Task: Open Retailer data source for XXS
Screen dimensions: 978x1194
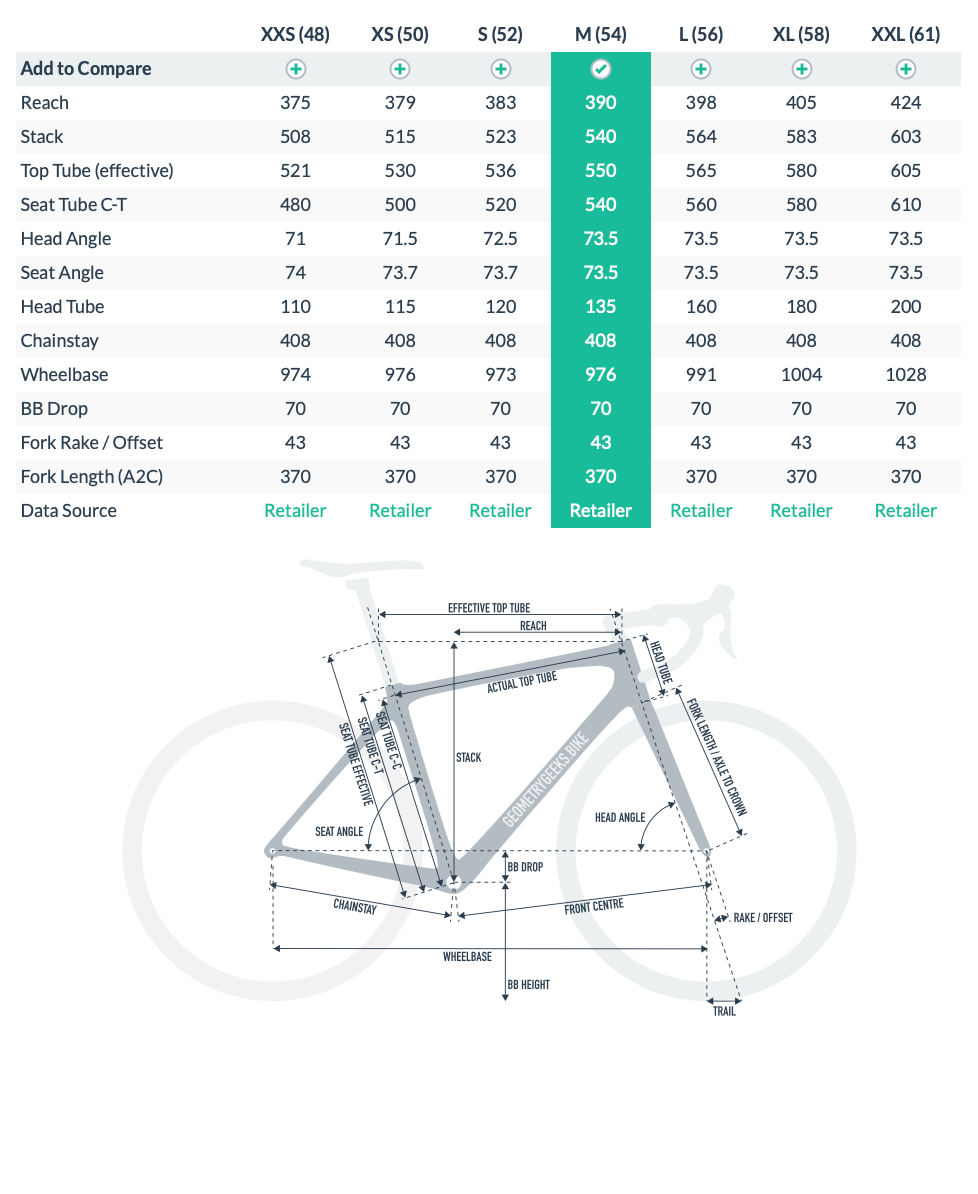Action: coord(295,511)
